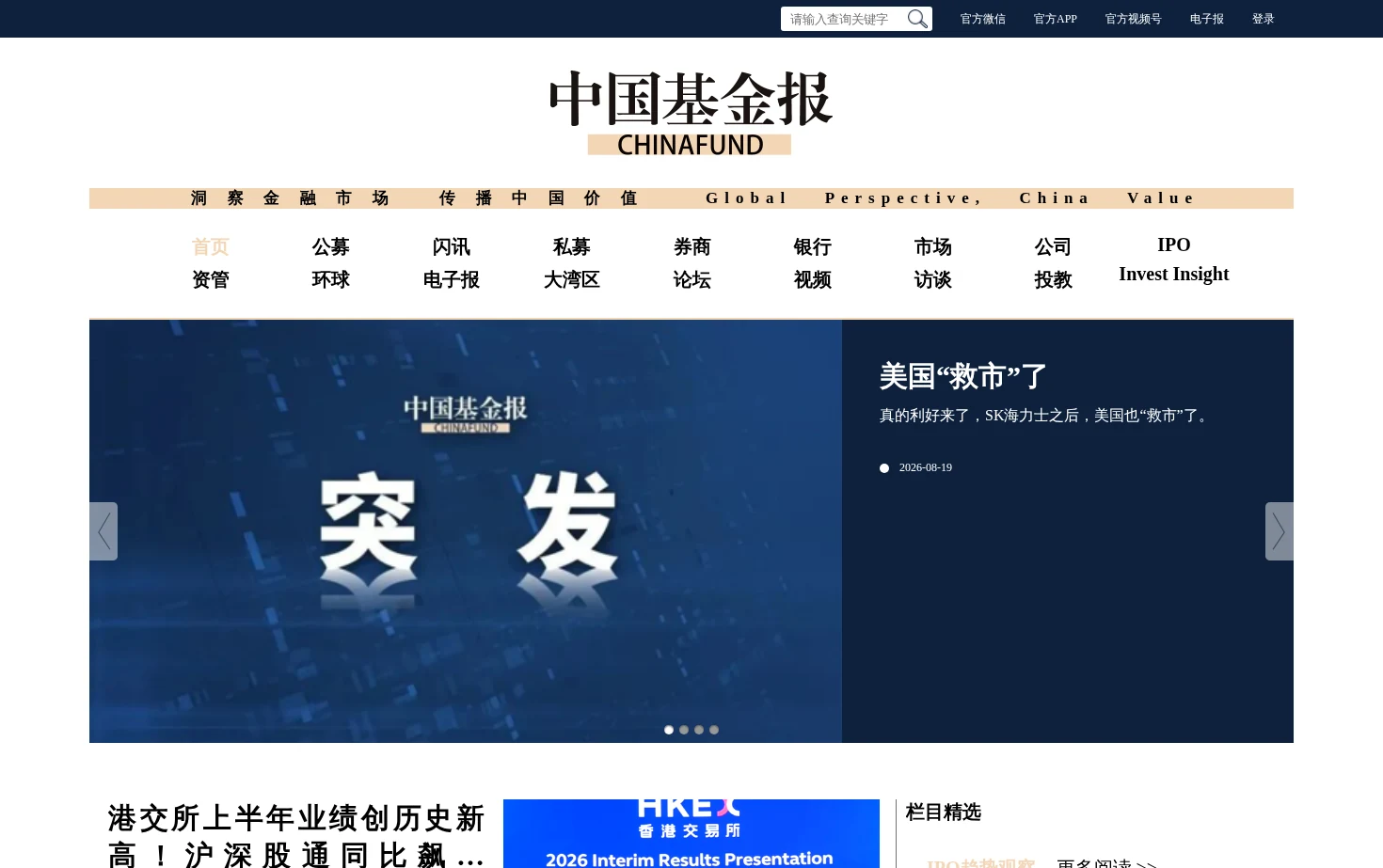
Task: Focus the keyword search input field
Action: pos(846,19)
